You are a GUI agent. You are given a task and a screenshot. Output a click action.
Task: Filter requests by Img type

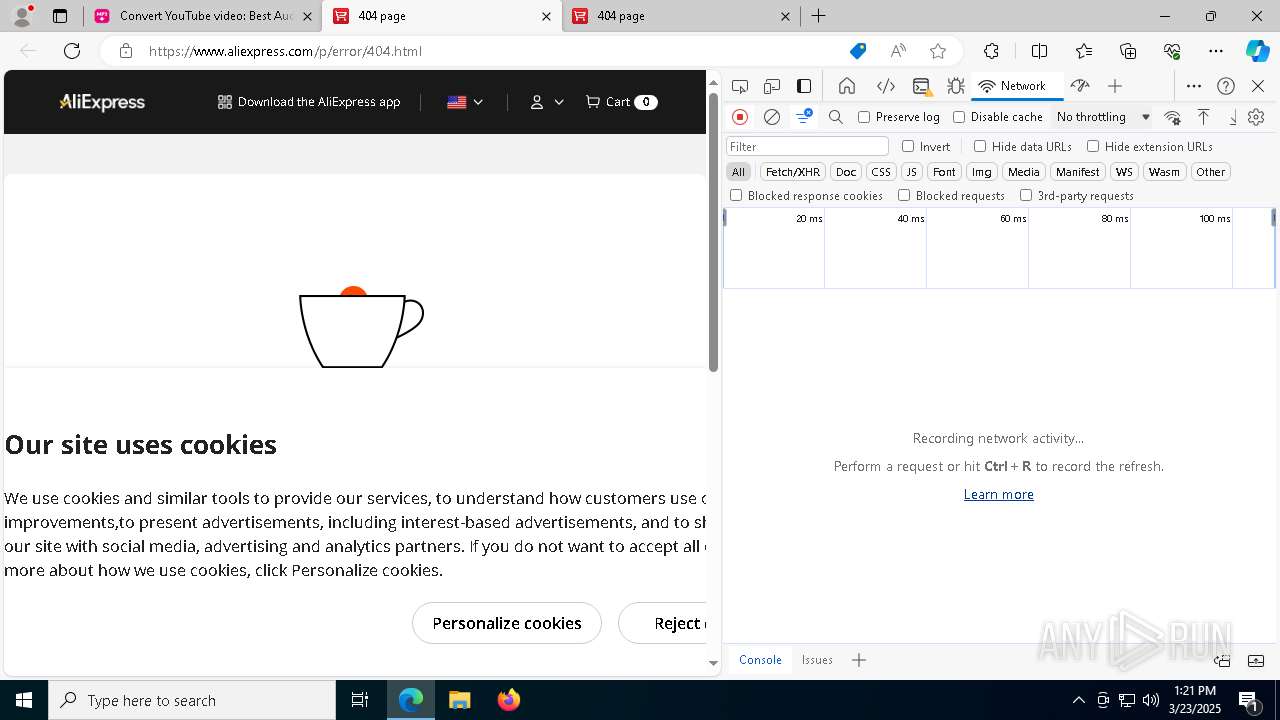click(x=982, y=172)
